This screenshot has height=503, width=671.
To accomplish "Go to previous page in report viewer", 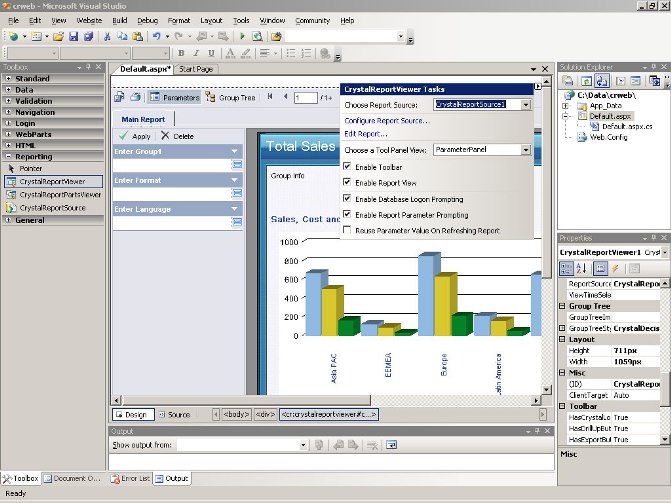I will coord(285,97).
